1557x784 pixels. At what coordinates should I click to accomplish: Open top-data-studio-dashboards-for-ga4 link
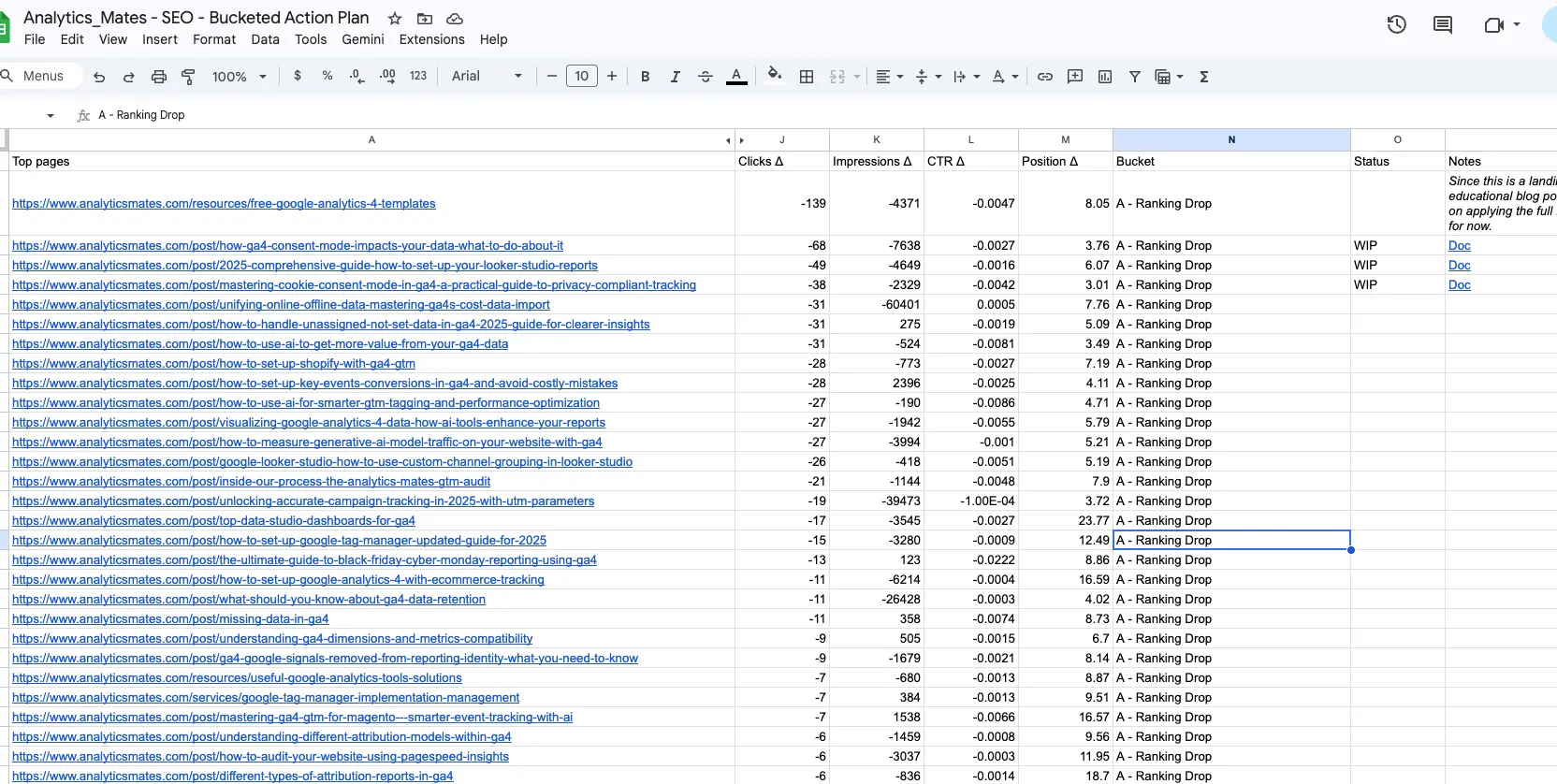[213, 520]
